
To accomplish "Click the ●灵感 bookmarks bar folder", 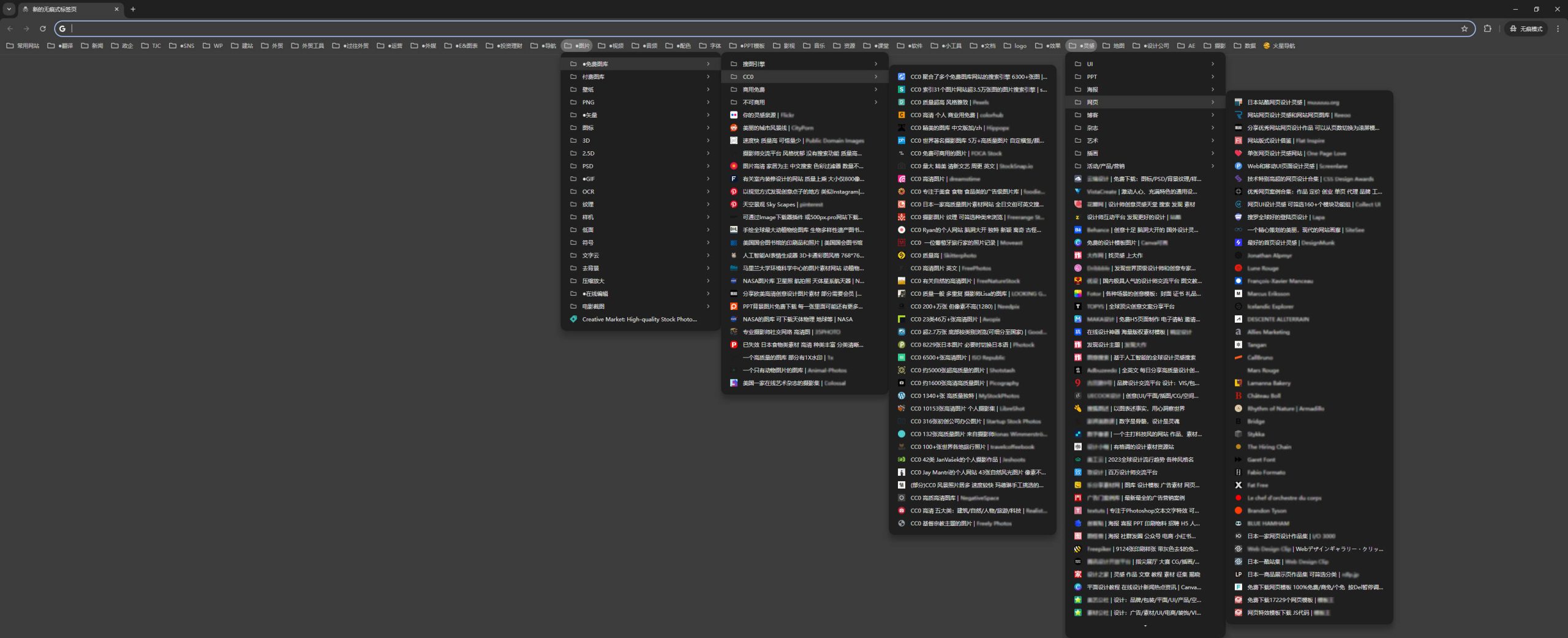I will pyautogui.click(x=1082, y=45).
